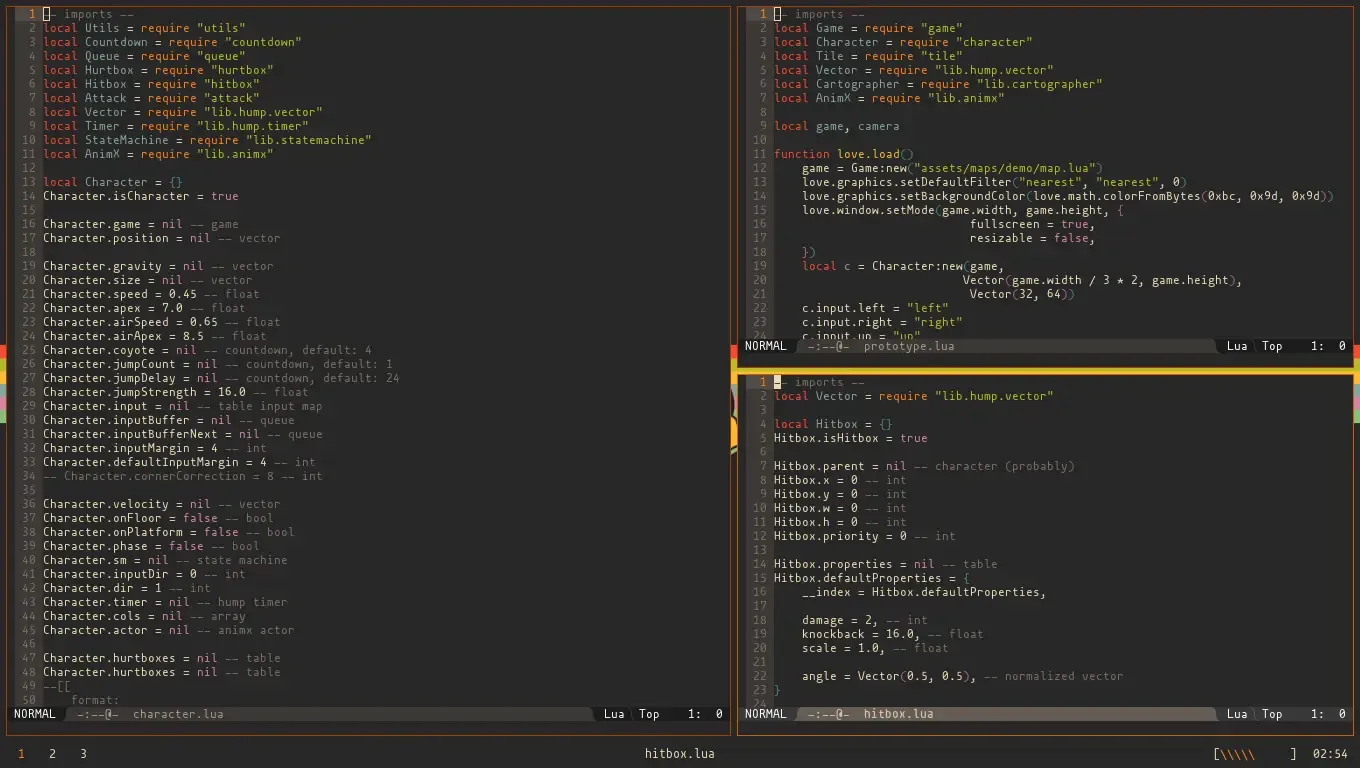The height and width of the screenshot is (768, 1360).
Task: Click the Top position indicator in character.lua pane
Action: [649, 714]
